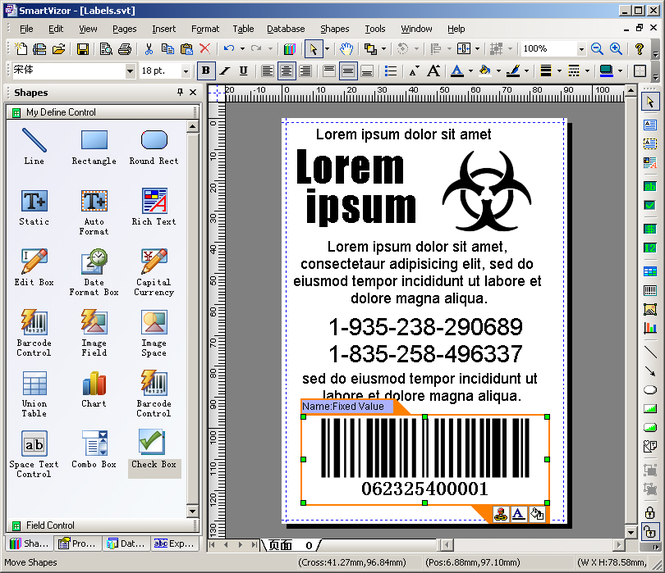Open the Database menu
Image resolution: width=665 pixels, height=573 pixels.
click(286, 29)
